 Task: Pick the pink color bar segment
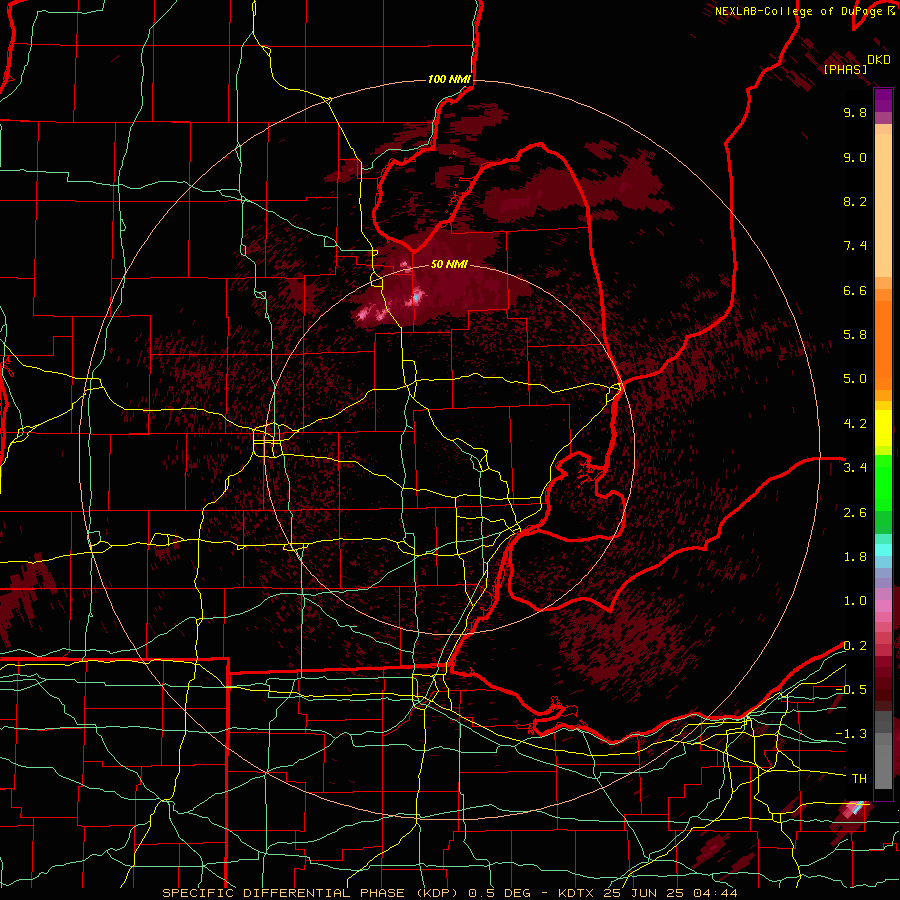(883, 606)
